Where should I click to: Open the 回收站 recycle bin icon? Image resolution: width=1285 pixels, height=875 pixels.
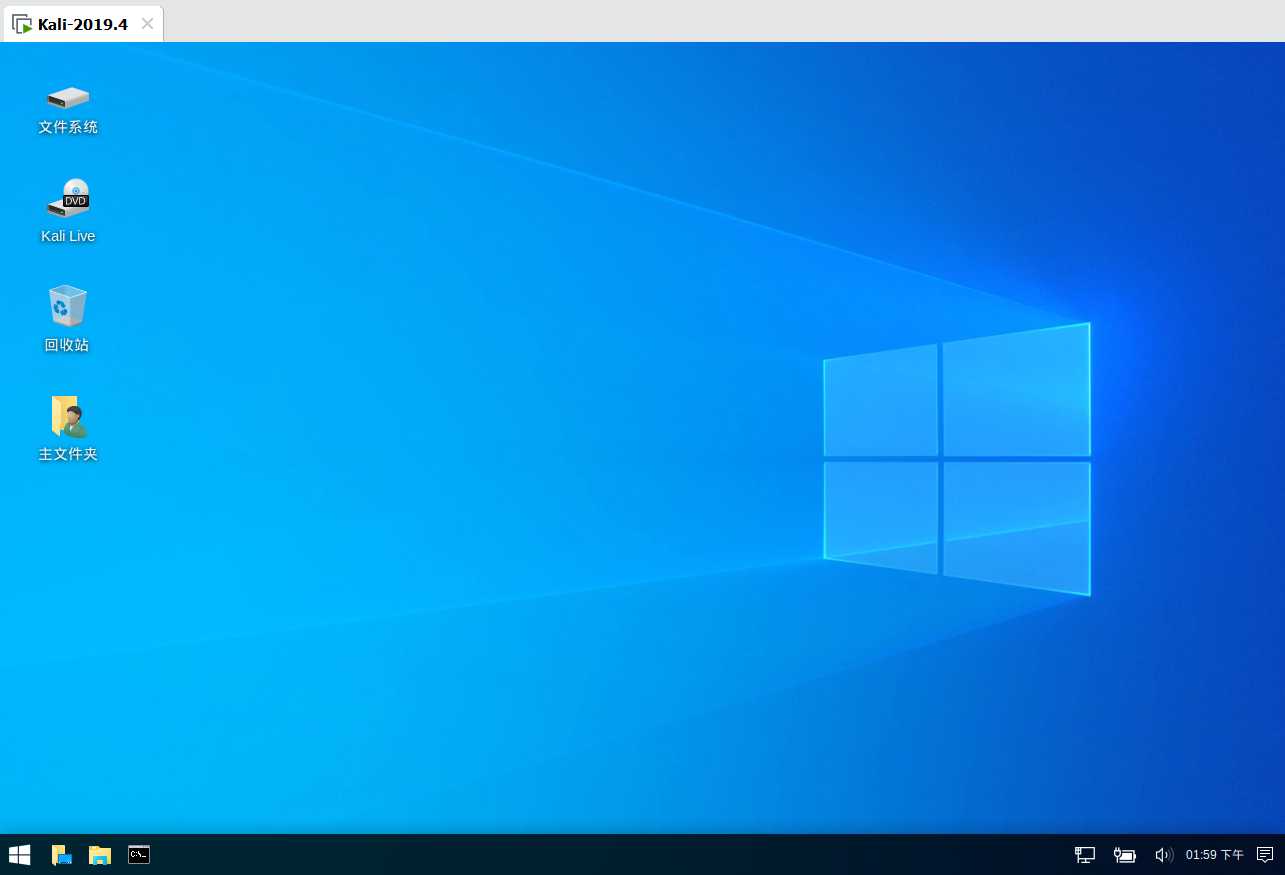68,306
